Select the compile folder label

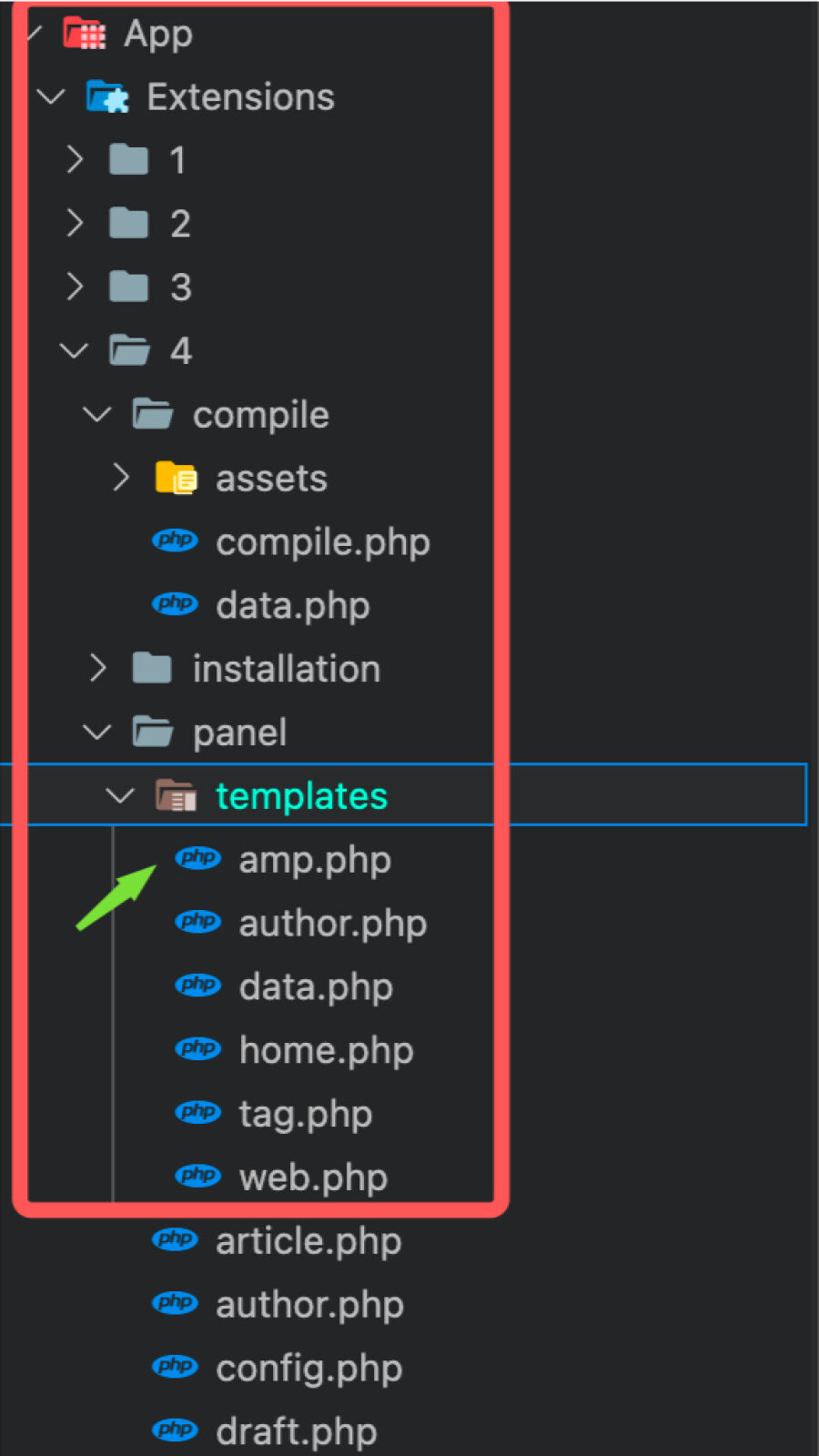coord(260,415)
